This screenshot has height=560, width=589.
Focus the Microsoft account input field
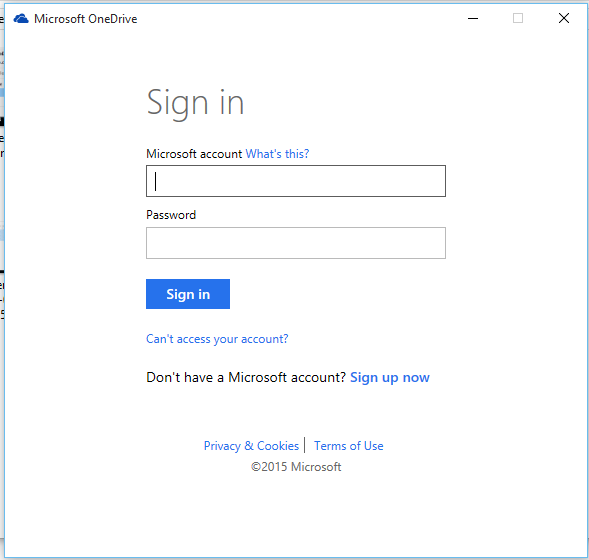pos(296,181)
